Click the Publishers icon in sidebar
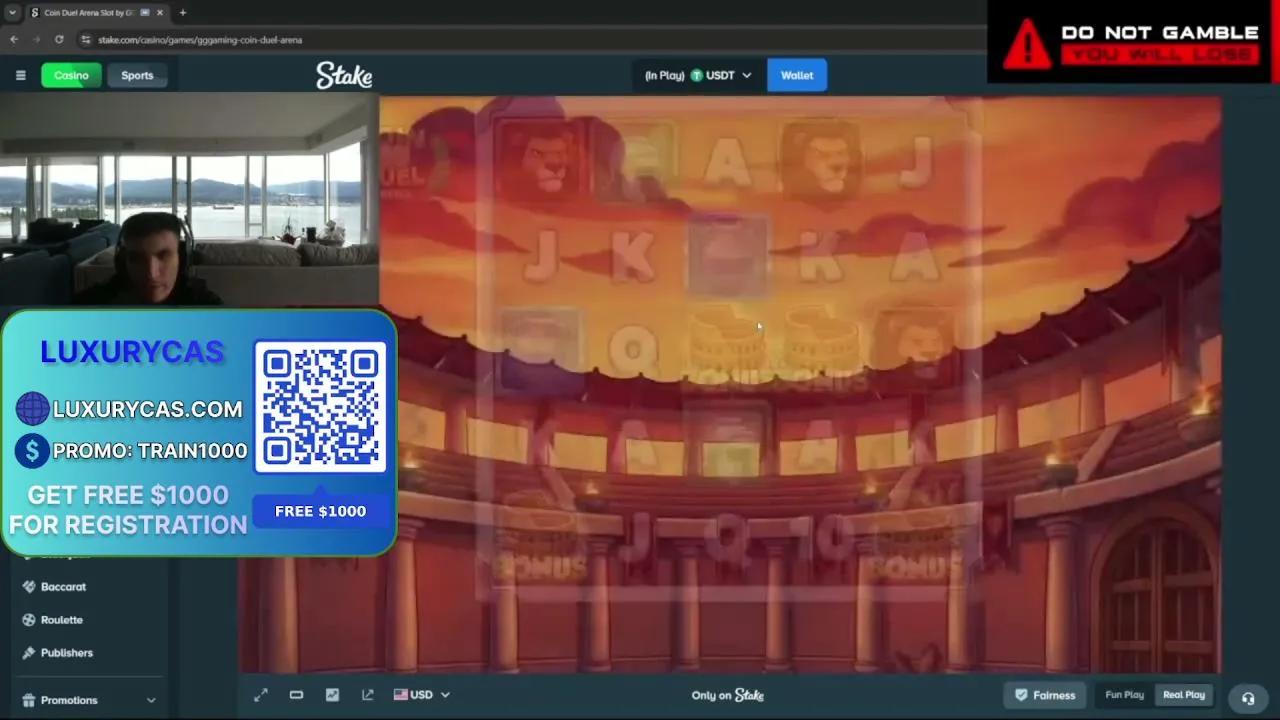This screenshot has width=1280, height=720. point(29,653)
